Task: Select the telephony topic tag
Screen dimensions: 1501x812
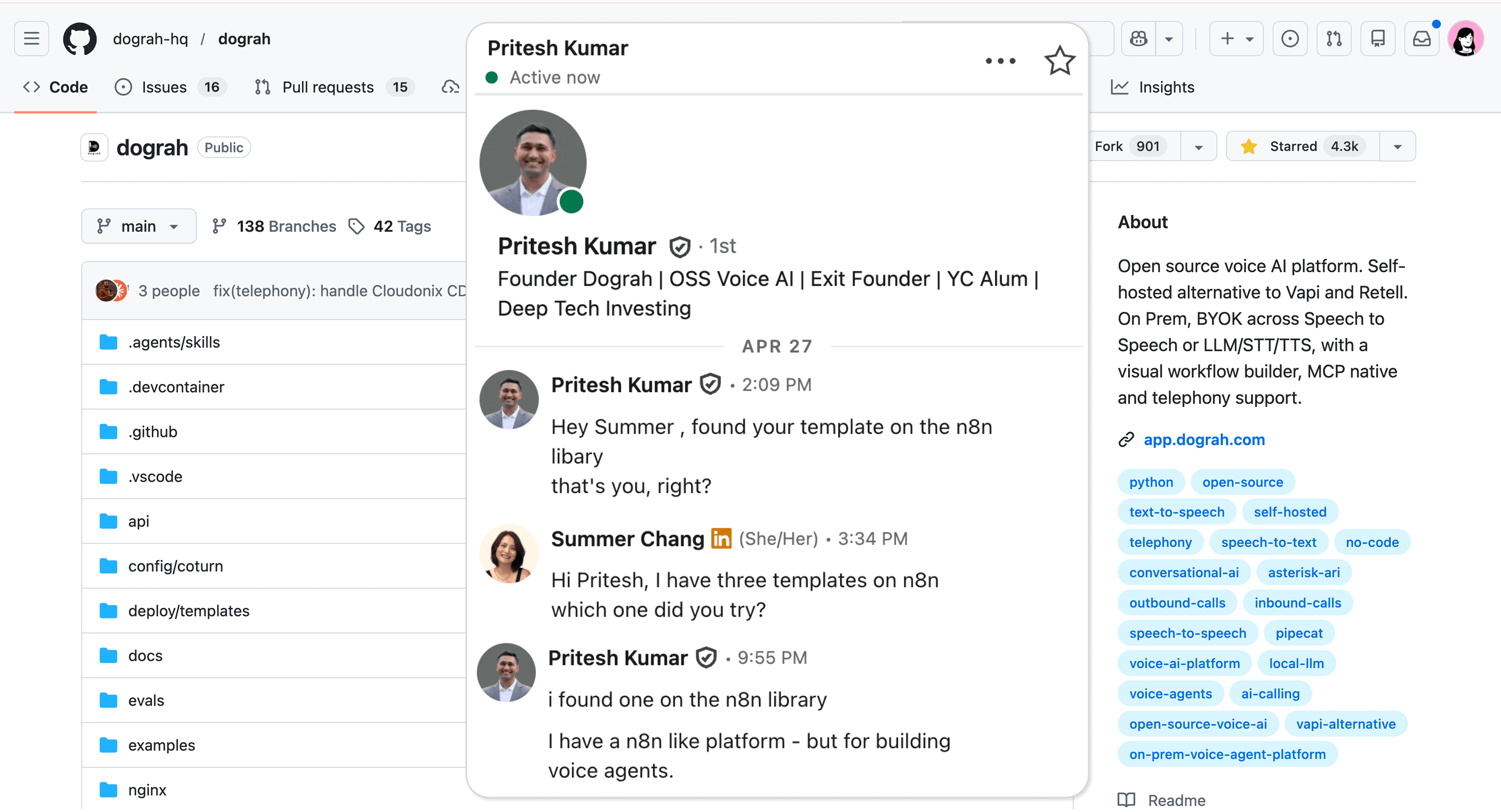Action: pos(1160,542)
